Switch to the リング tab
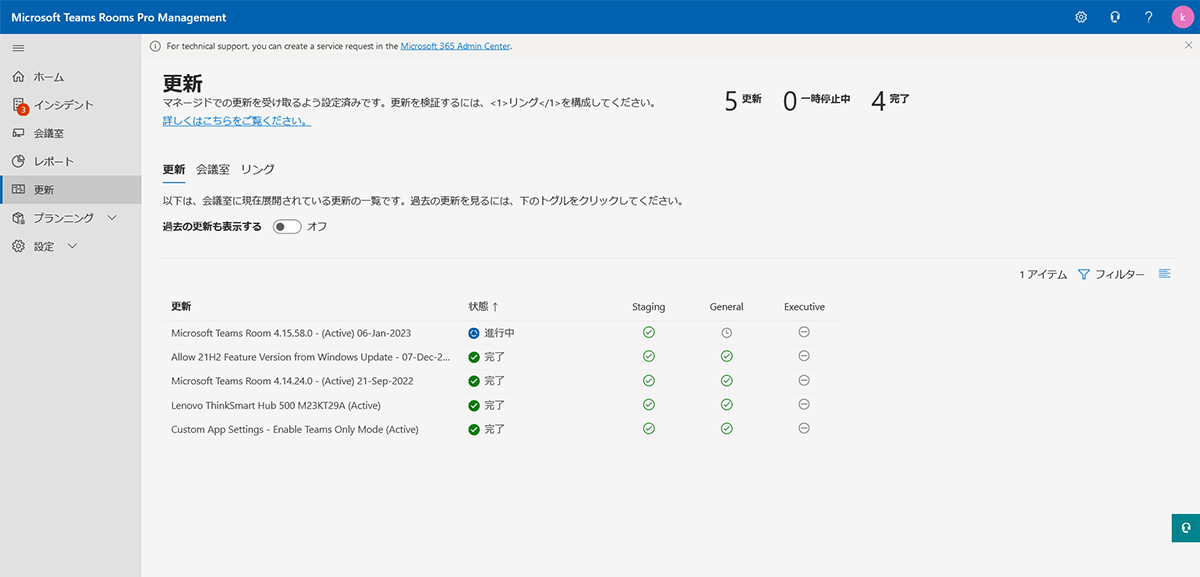 pos(257,169)
